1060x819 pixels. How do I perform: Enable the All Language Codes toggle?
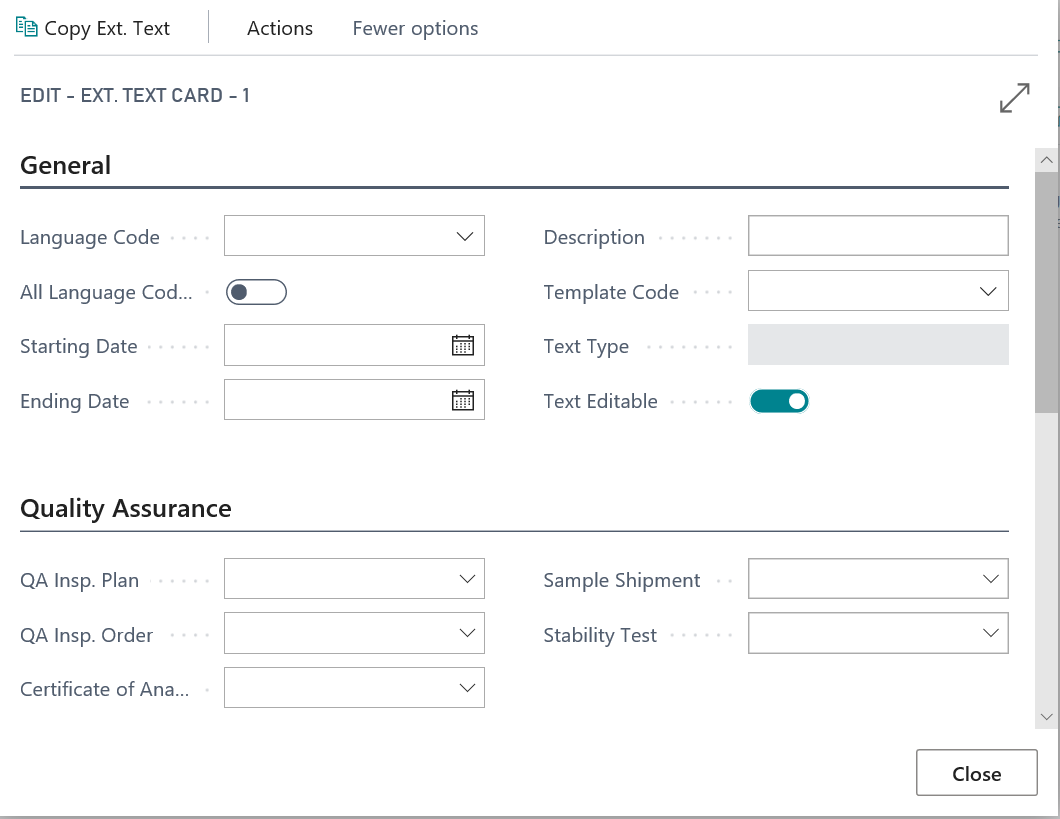256,292
